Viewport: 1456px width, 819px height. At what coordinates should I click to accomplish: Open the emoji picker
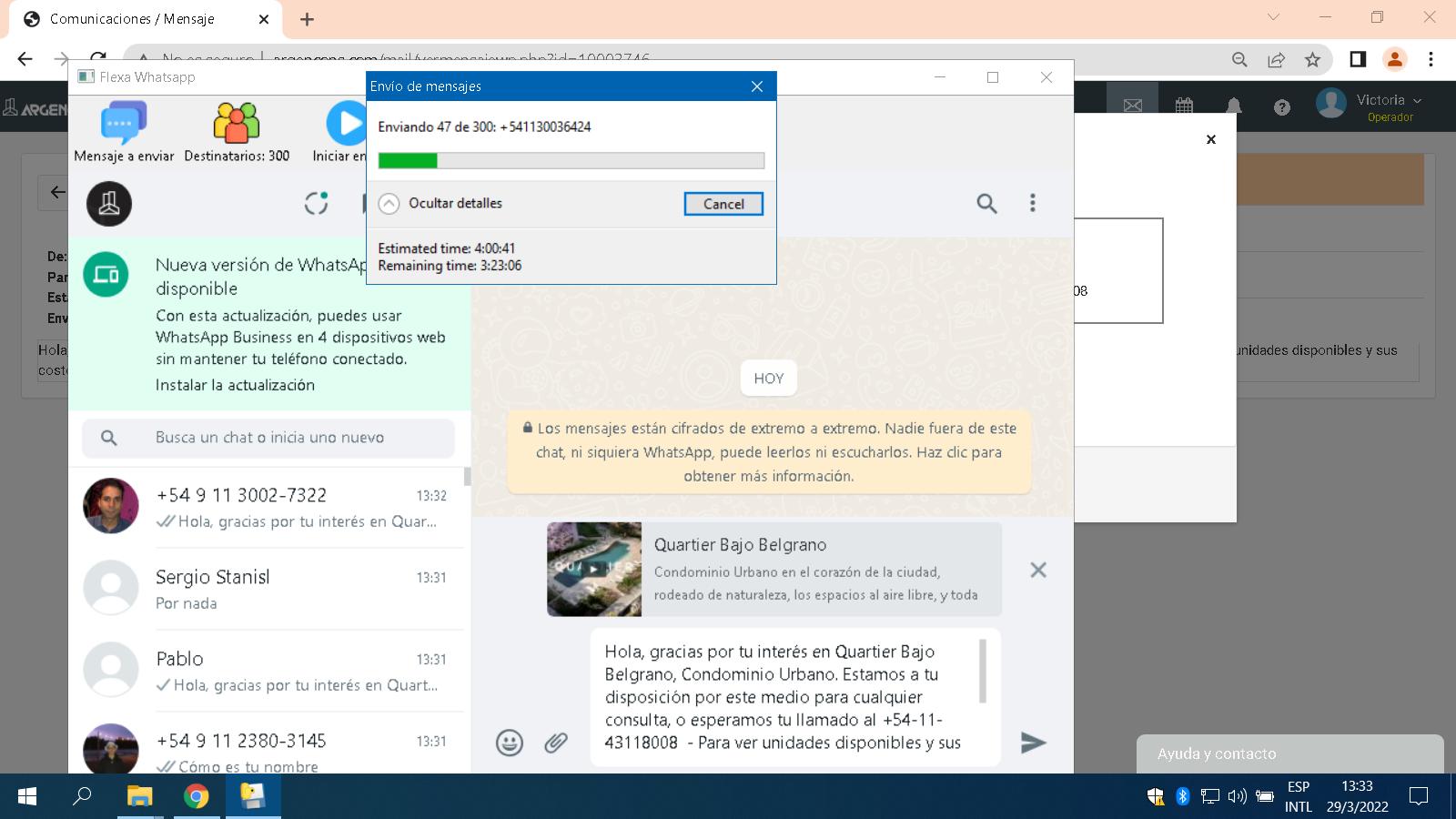pyautogui.click(x=510, y=743)
